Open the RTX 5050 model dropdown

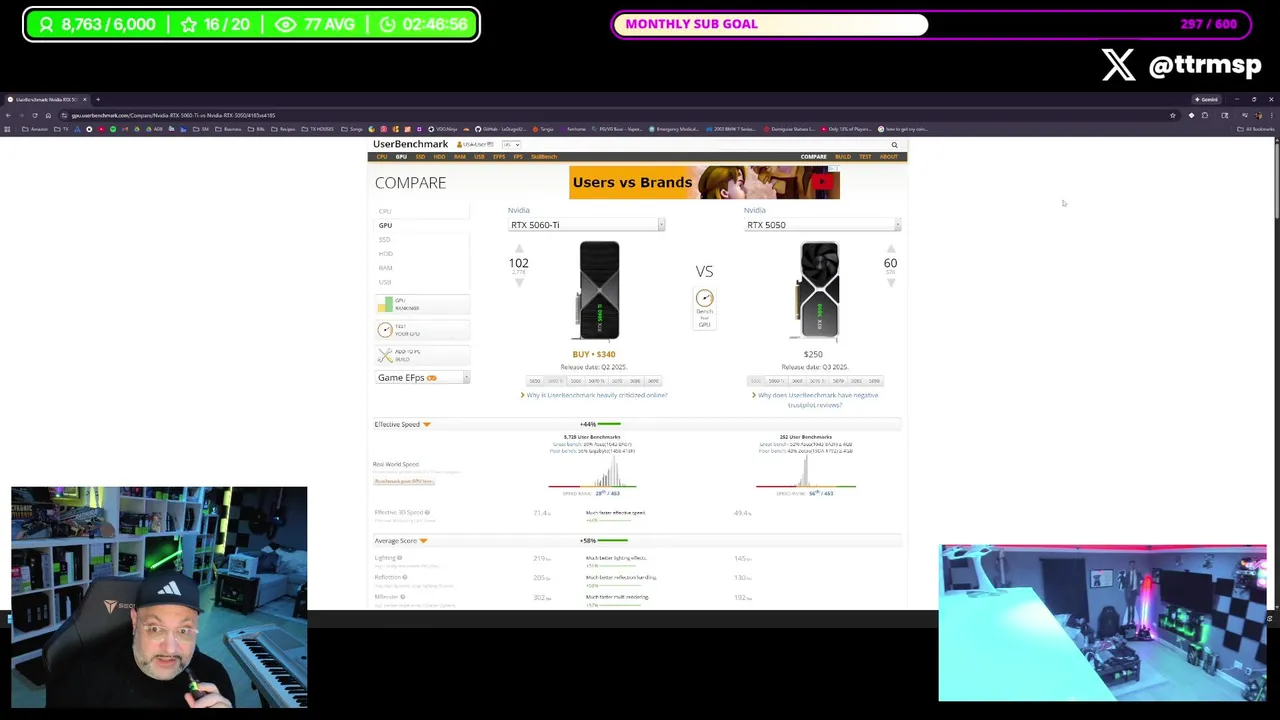(x=822, y=225)
